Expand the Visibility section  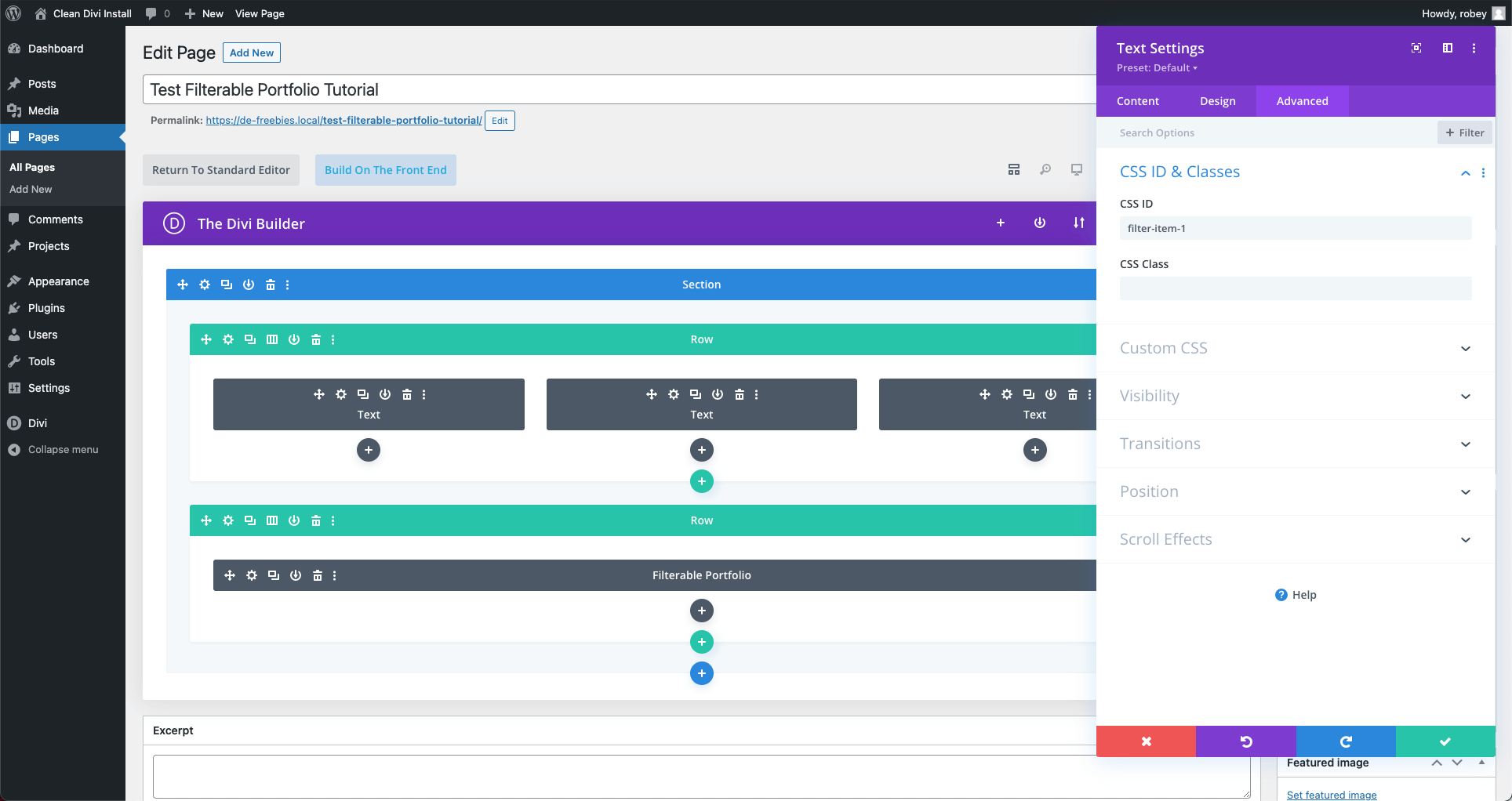(1296, 396)
